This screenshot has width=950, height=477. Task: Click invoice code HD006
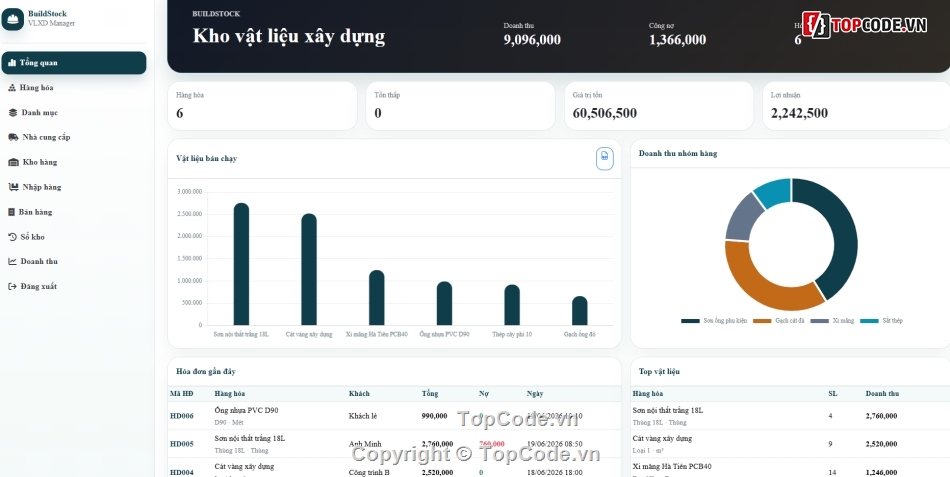click(182, 416)
